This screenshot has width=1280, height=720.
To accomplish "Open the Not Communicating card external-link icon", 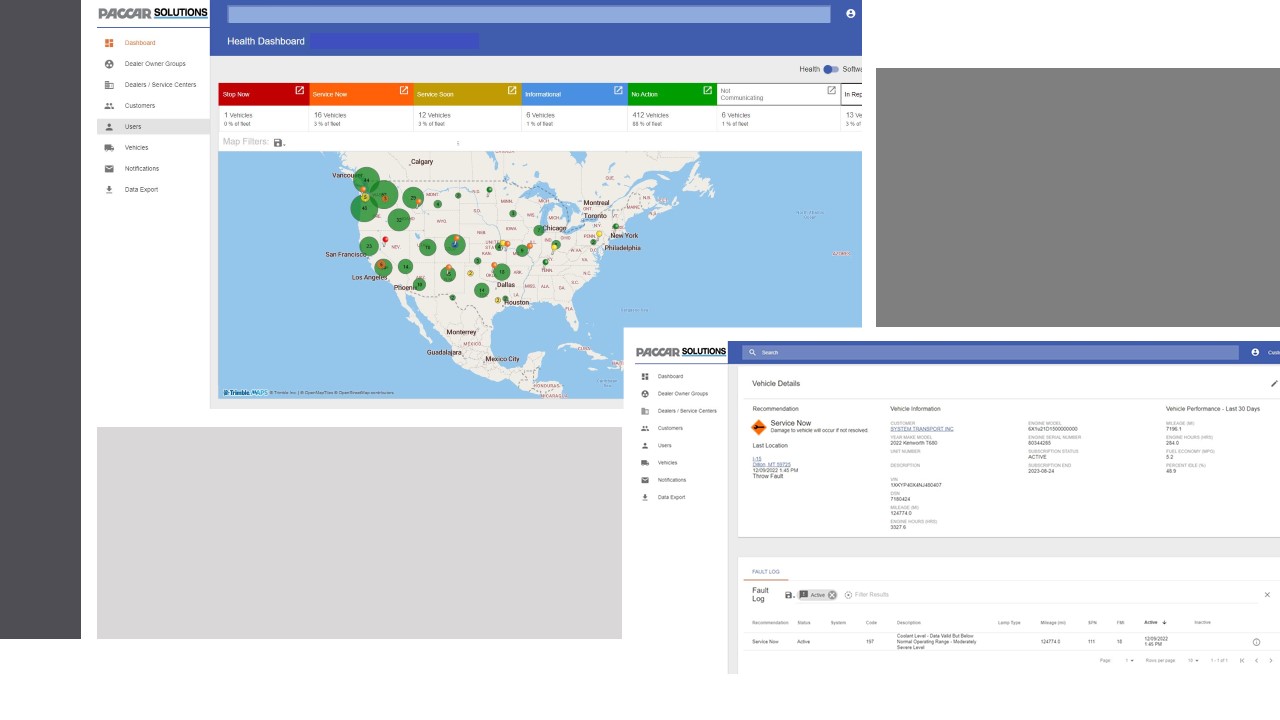I will [x=831, y=90].
